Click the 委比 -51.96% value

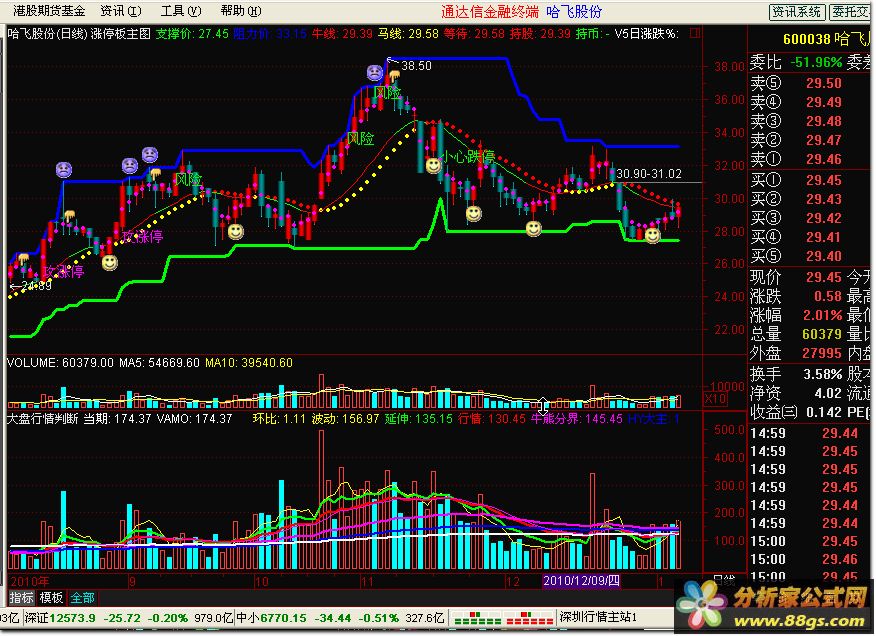816,62
